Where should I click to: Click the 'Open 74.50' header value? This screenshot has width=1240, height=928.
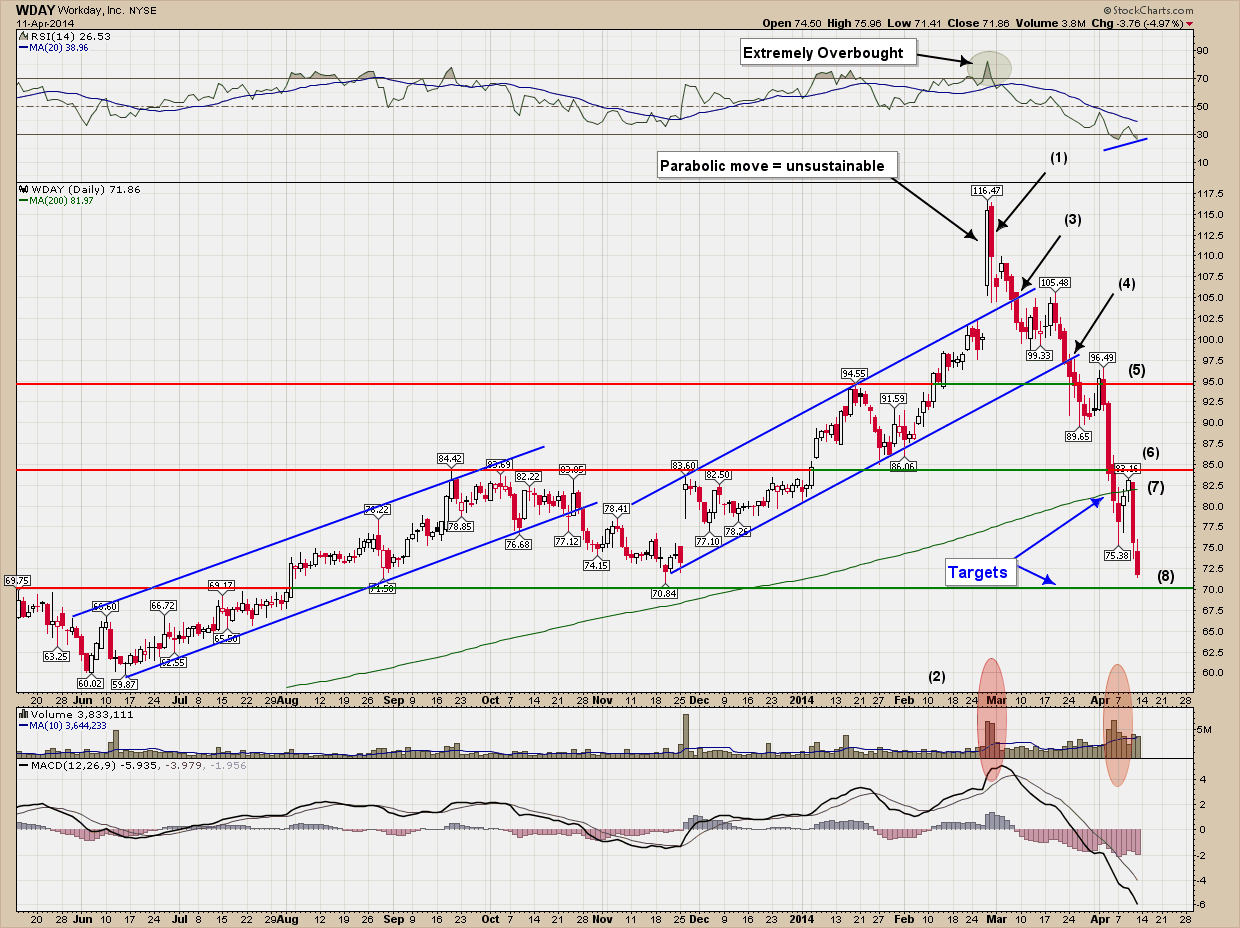(x=790, y=23)
